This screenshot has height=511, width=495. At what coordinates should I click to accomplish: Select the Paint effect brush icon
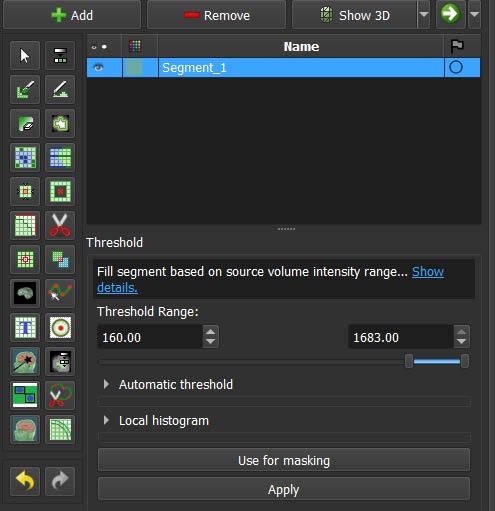(x=25, y=90)
